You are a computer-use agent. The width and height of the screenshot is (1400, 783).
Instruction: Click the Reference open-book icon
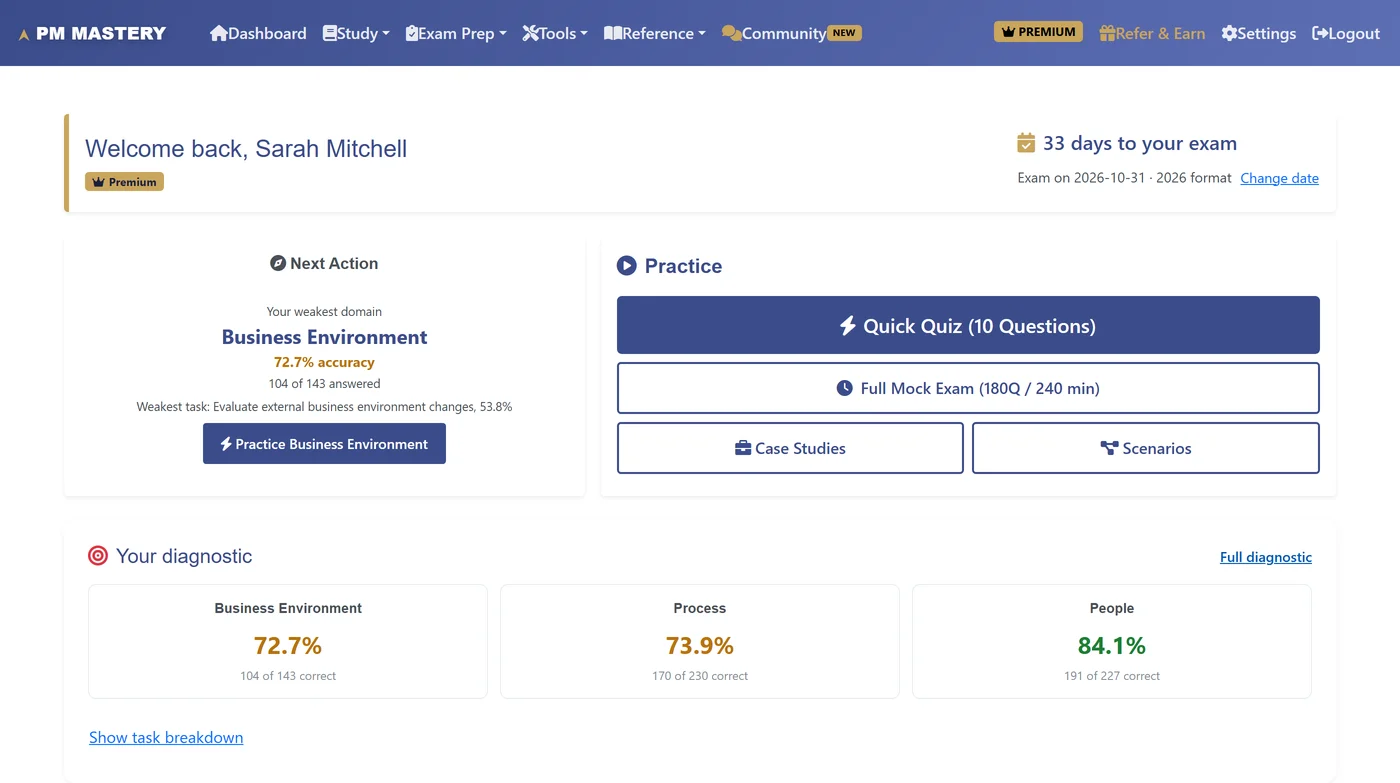pos(613,33)
